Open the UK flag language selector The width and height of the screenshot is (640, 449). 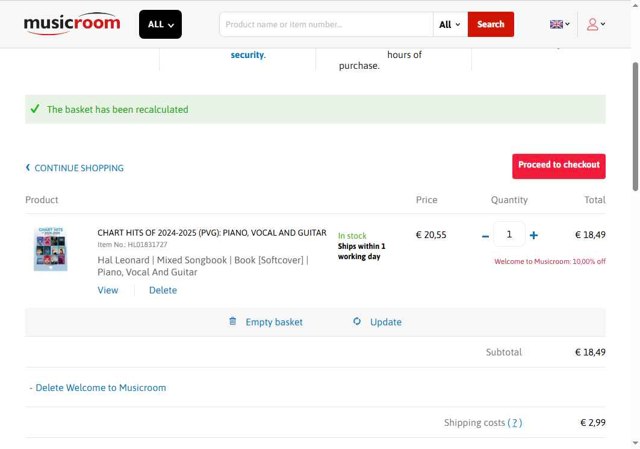pyautogui.click(x=560, y=24)
